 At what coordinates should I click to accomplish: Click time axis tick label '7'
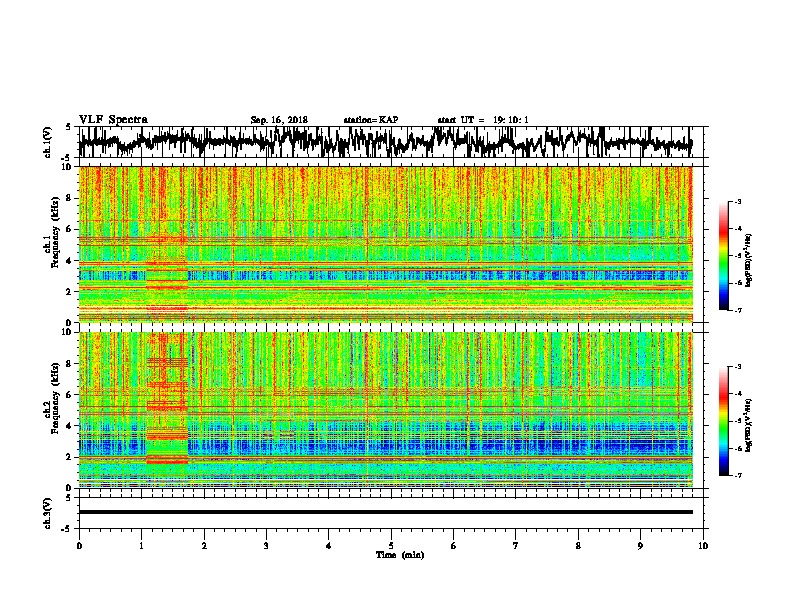pyautogui.click(x=516, y=545)
